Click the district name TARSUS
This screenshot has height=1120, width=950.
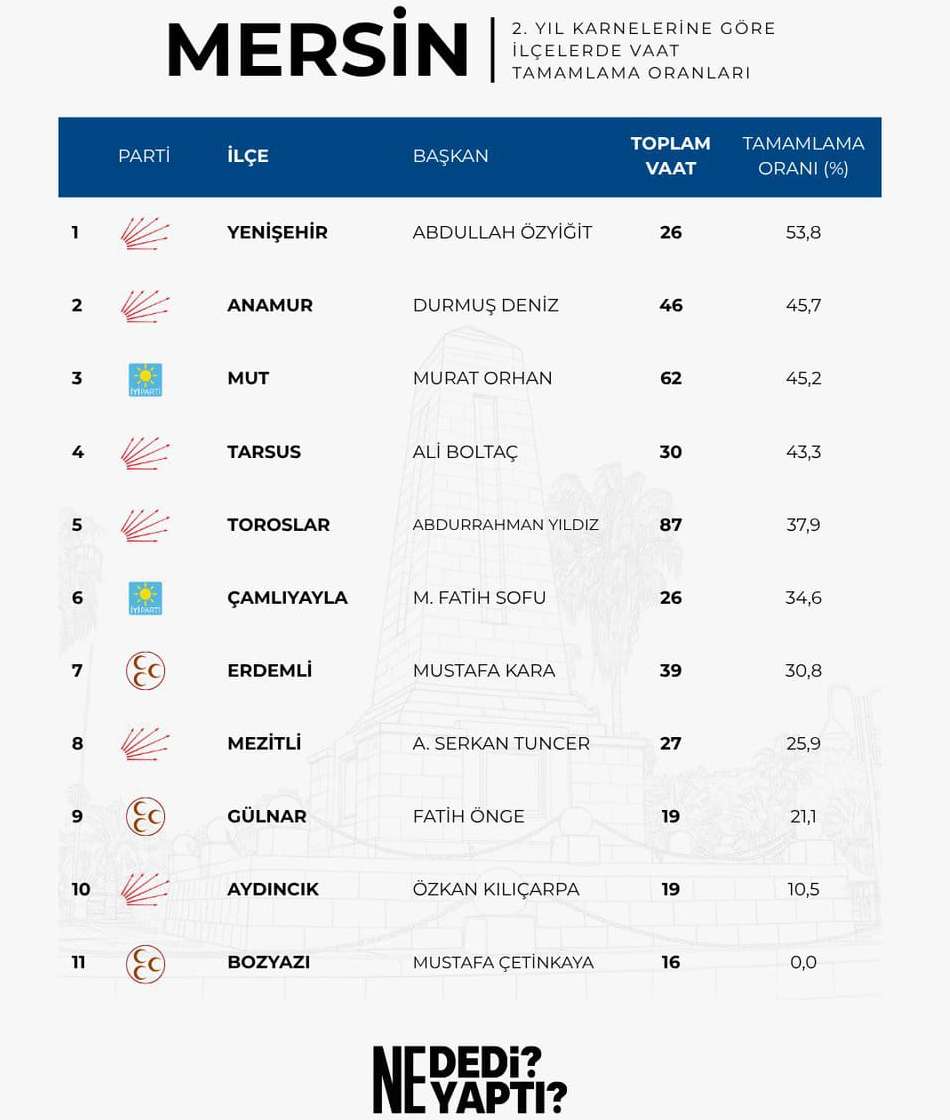tap(264, 452)
